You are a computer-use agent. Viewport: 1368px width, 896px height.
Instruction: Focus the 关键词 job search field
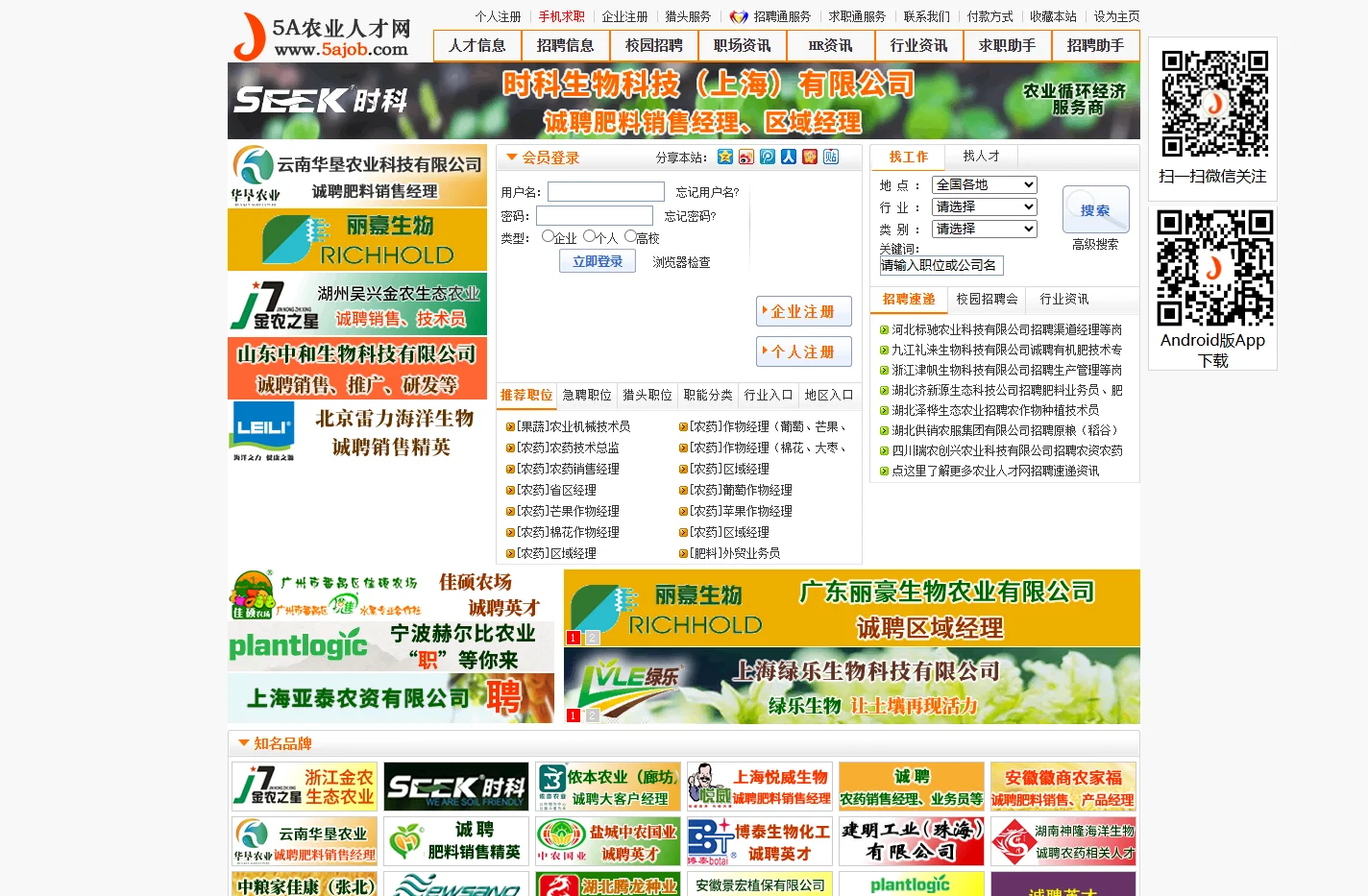[x=941, y=265]
